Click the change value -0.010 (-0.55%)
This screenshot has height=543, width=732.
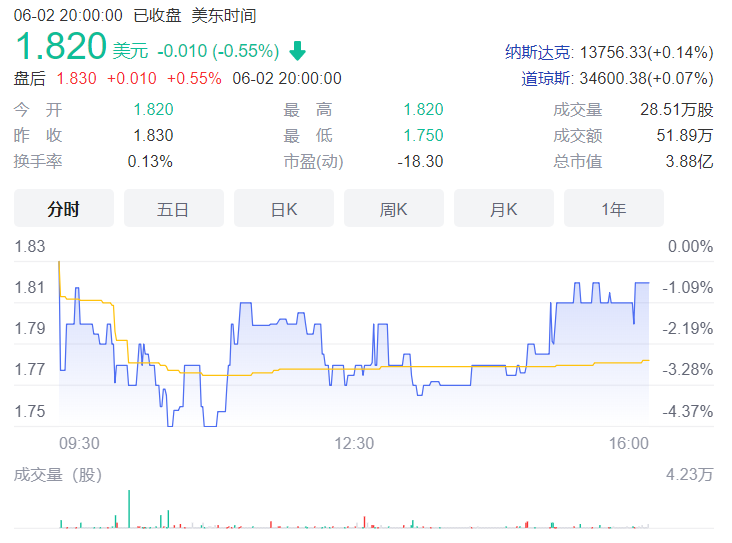218,51
